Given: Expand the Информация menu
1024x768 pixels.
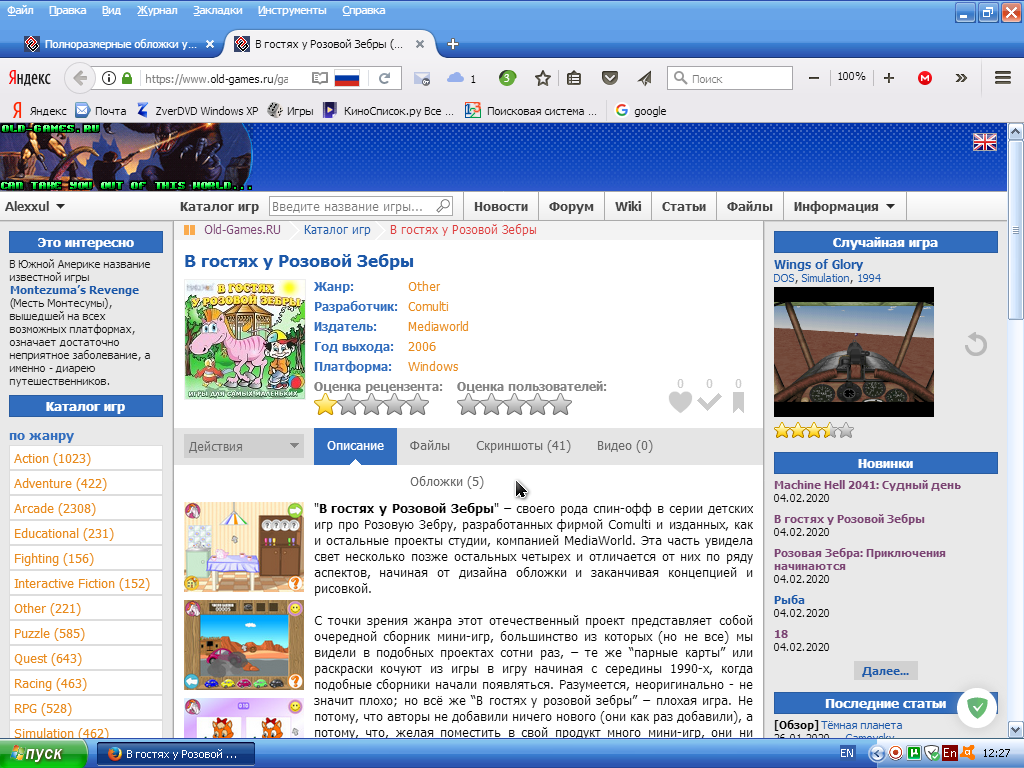Looking at the screenshot, I should [x=844, y=206].
